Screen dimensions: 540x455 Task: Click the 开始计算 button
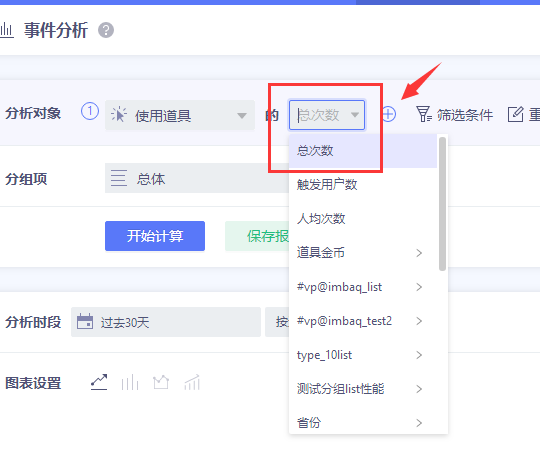[155, 236]
